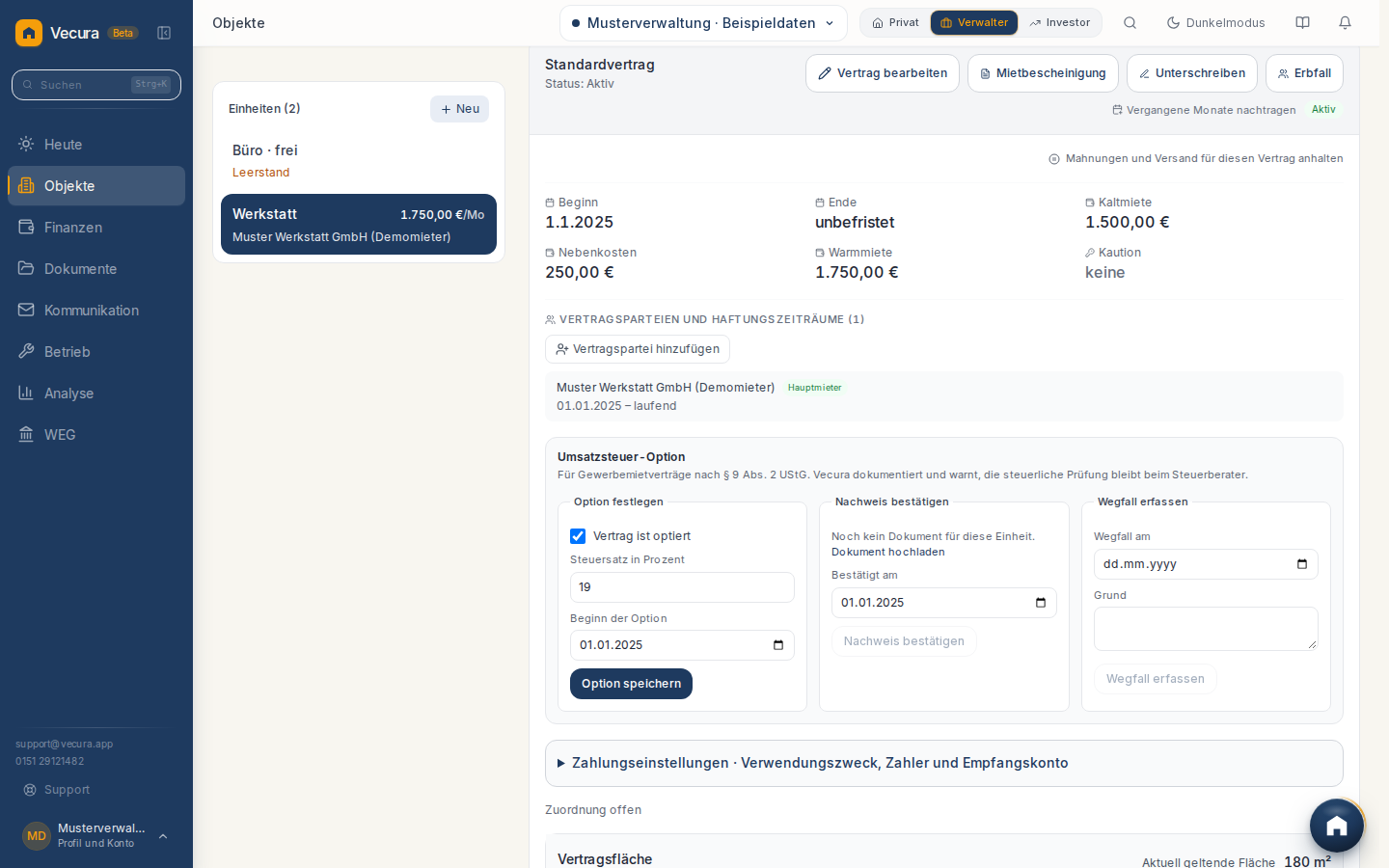Image resolution: width=1389 pixels, height=868 pixels.
Task: Open notifications bell
Action: coord(1345,23)
